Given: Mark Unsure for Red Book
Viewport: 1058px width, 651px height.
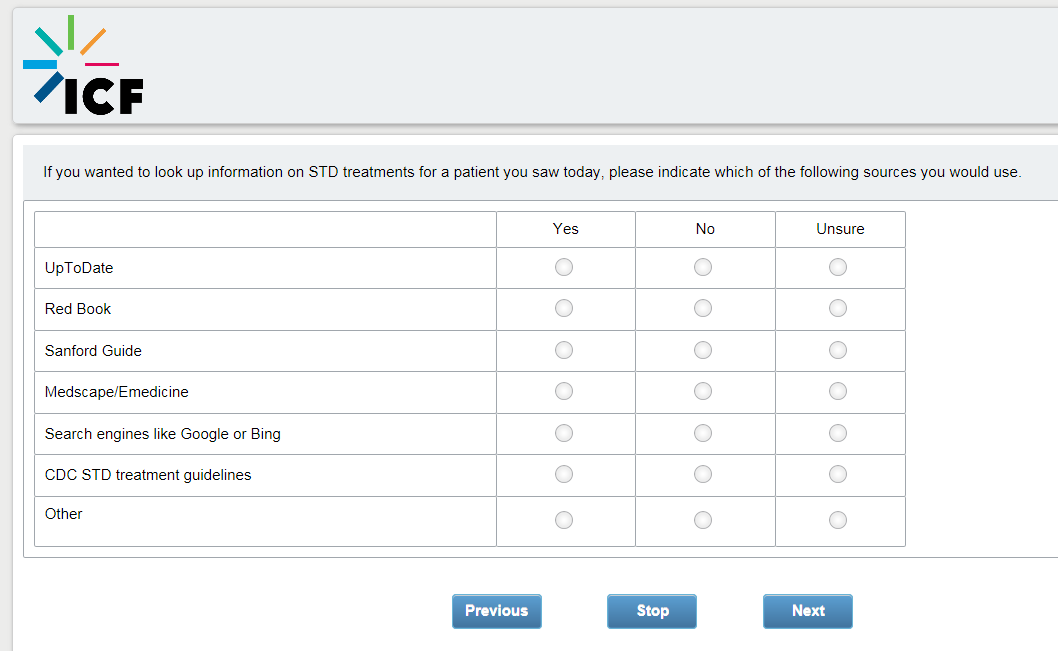Looking at the screenshot, I should coord(838,308).
